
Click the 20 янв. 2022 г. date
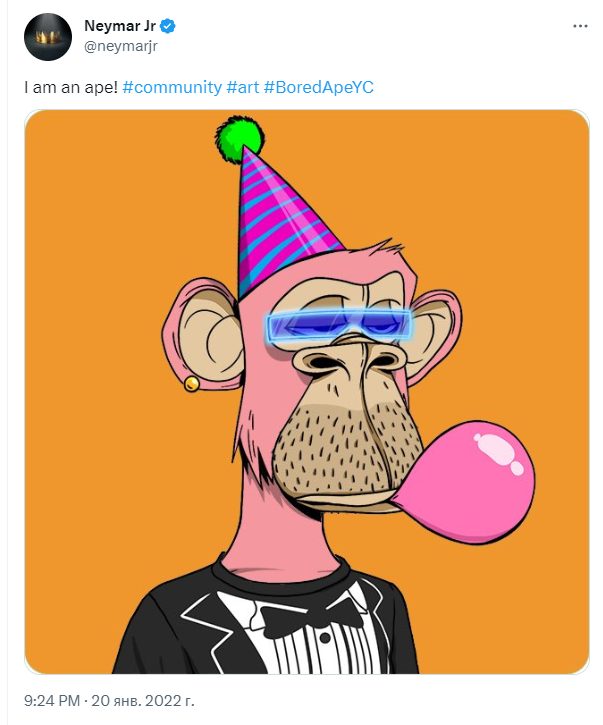[x=142, y=700]
